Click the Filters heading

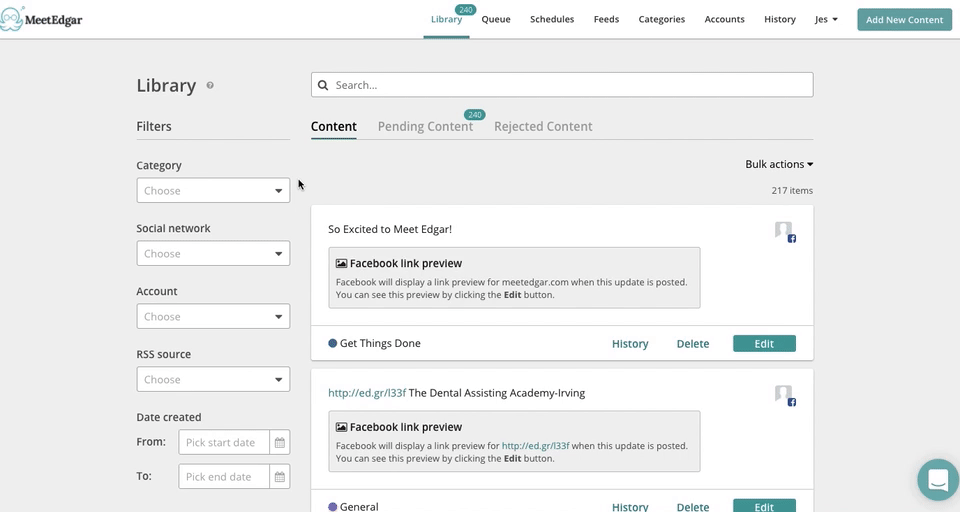[154, 127]
